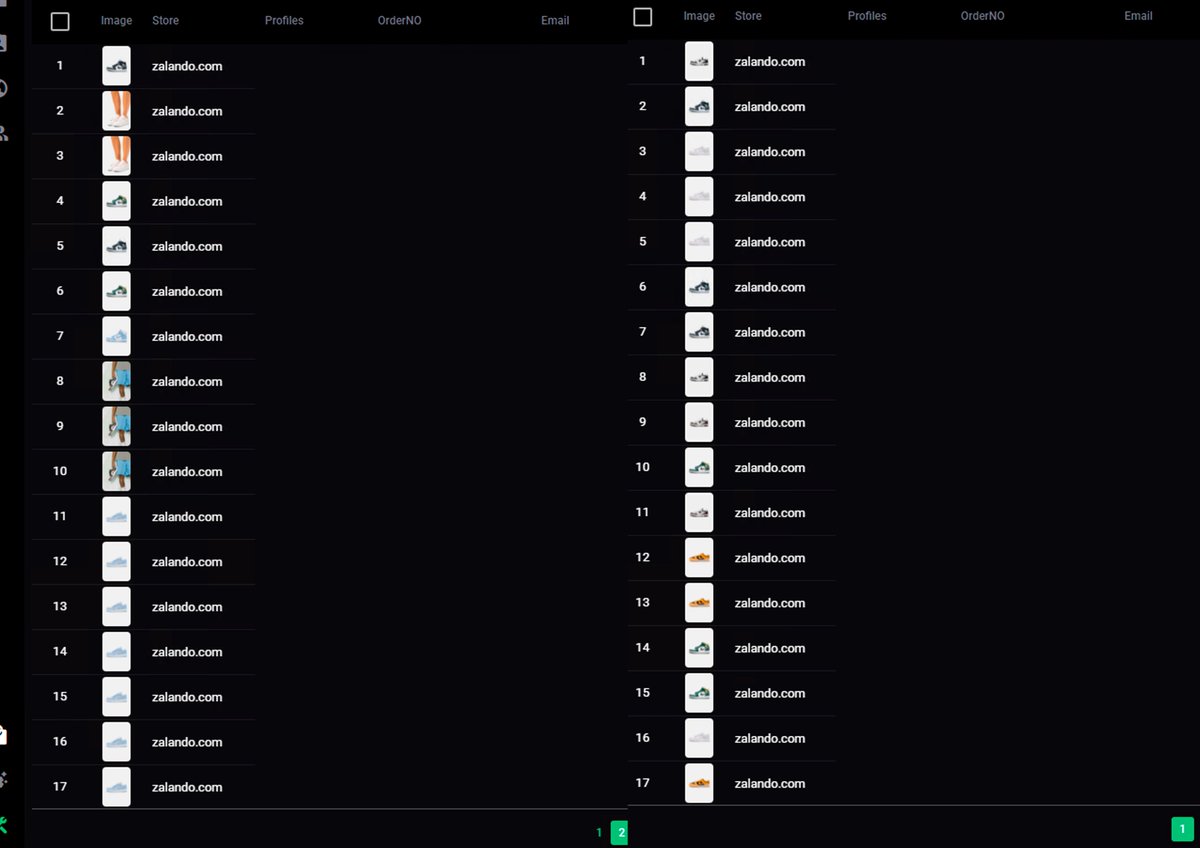Open the orange sneaker thumbnail in right table row 12
Screen dimensions: 1200x848
(x=699, y=558)
